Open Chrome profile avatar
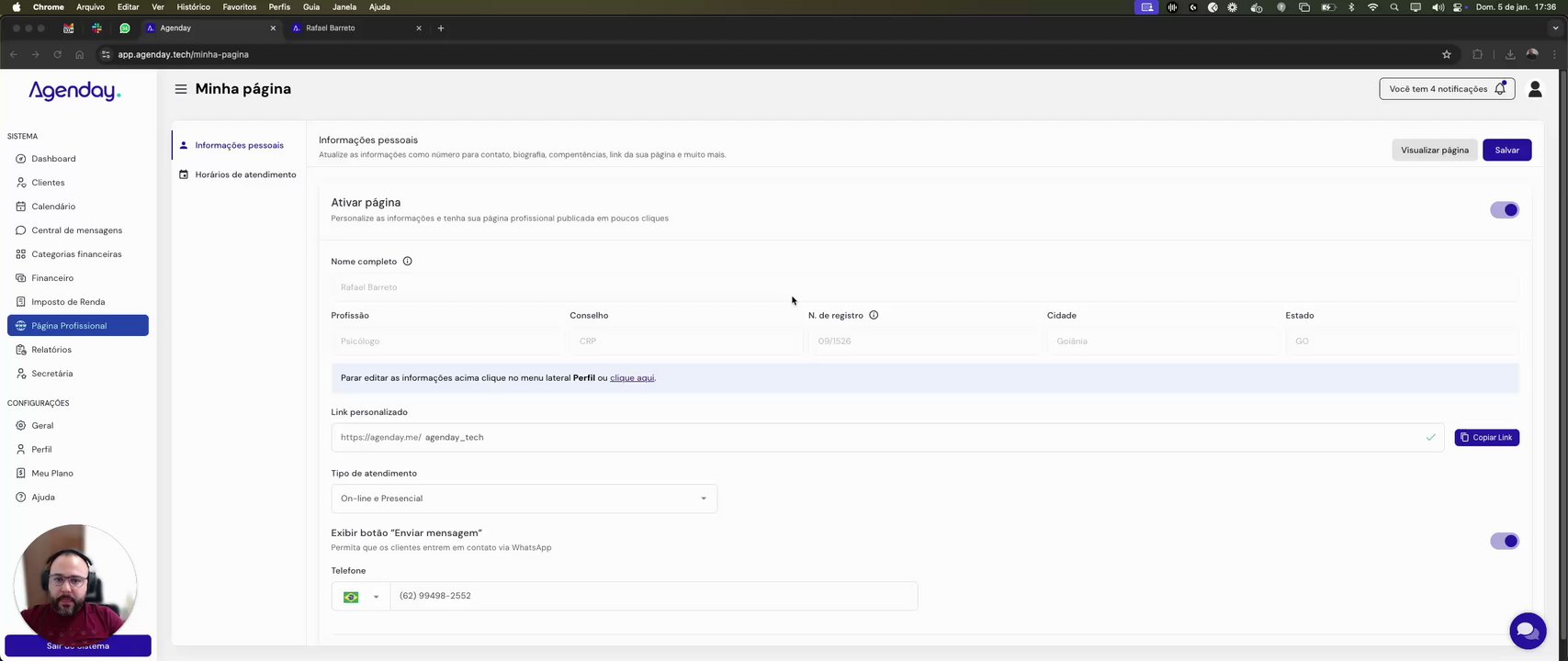Screen dimensions: 1568x661 point(1532,54)
